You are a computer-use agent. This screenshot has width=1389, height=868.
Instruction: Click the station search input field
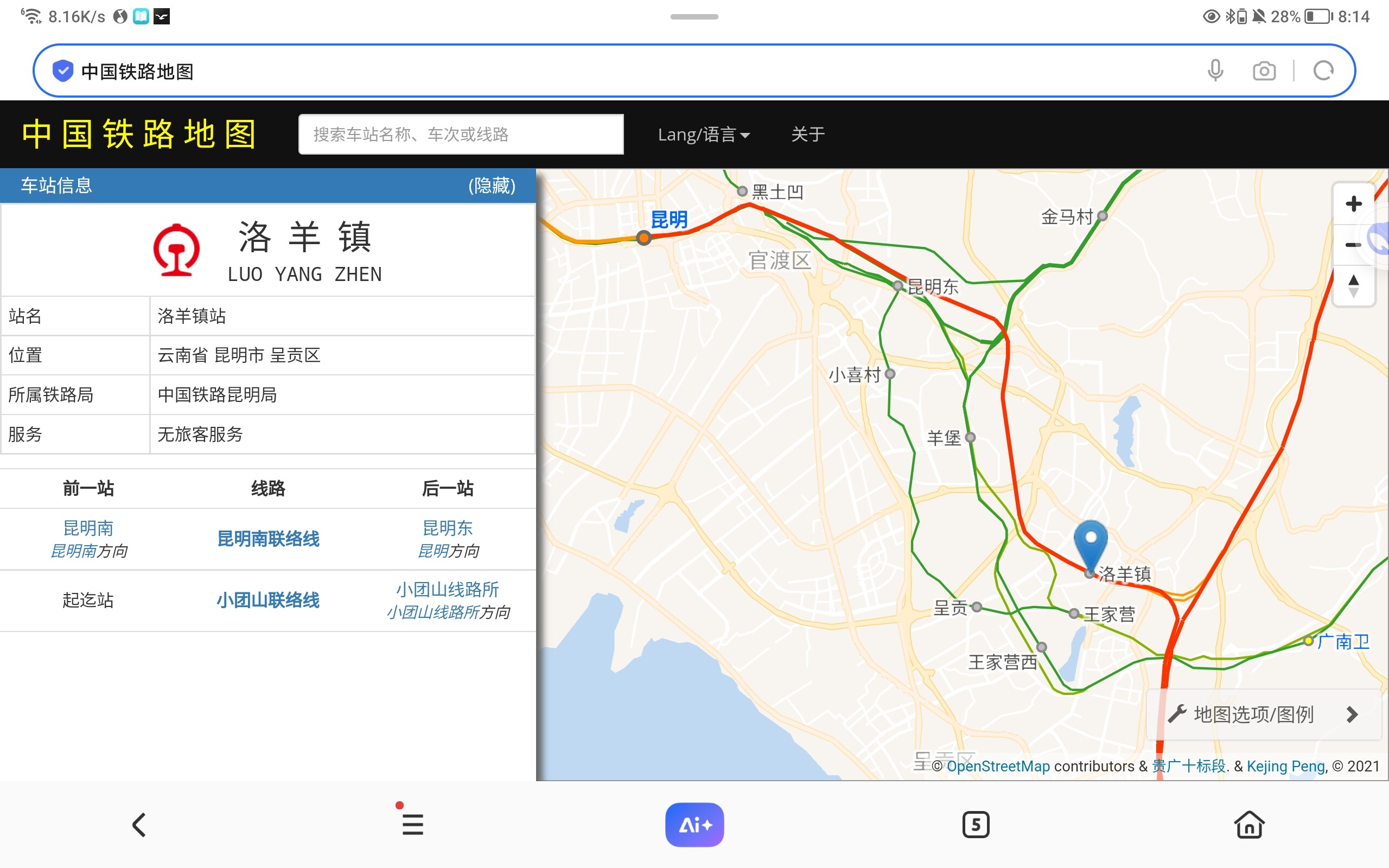point(461,135)
